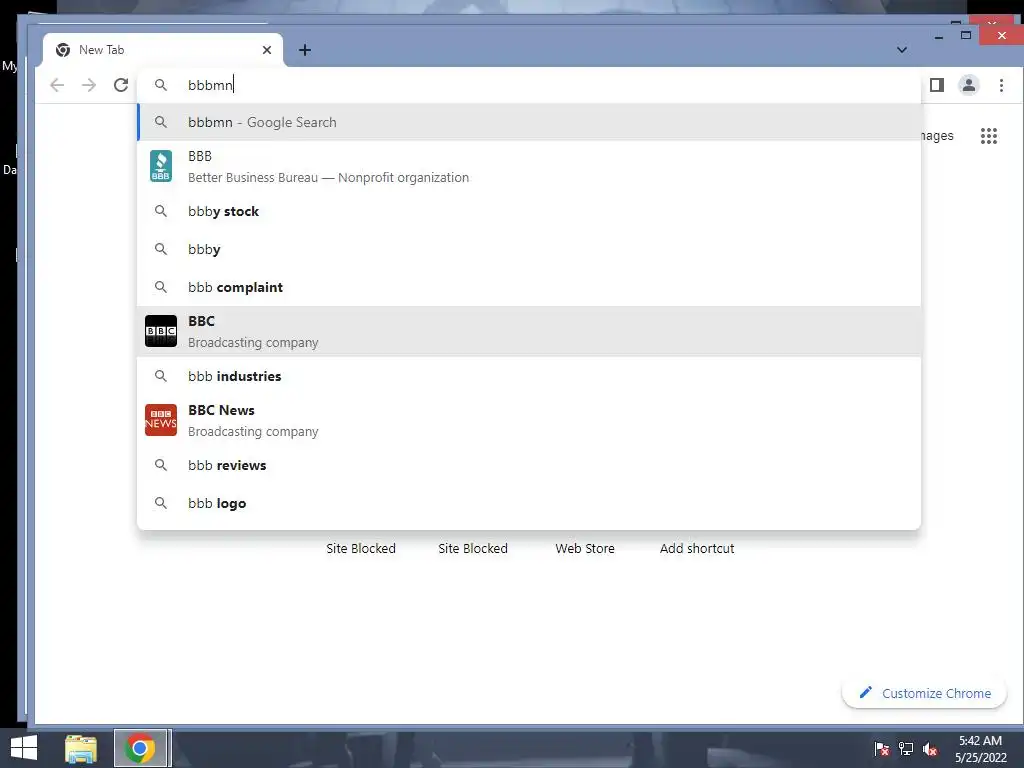This screenshot has height=768, width=1024.
Task: Toggle the side panel icon
Action: (937, 85)
